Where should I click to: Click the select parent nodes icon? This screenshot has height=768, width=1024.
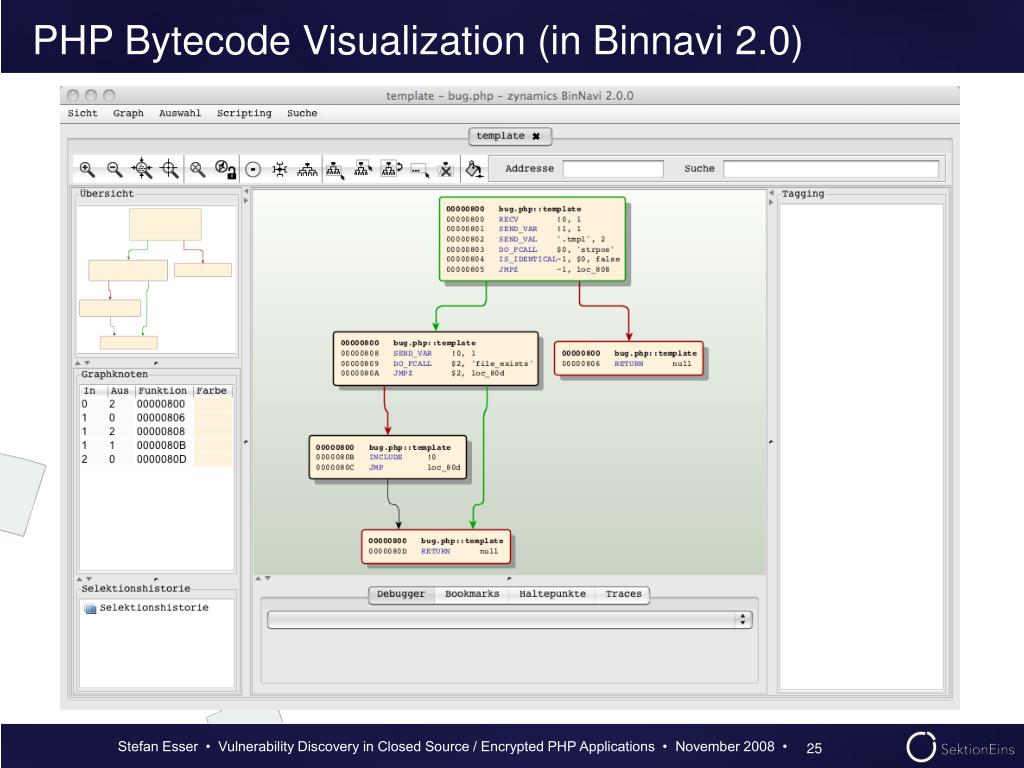[x=362, y=169]
